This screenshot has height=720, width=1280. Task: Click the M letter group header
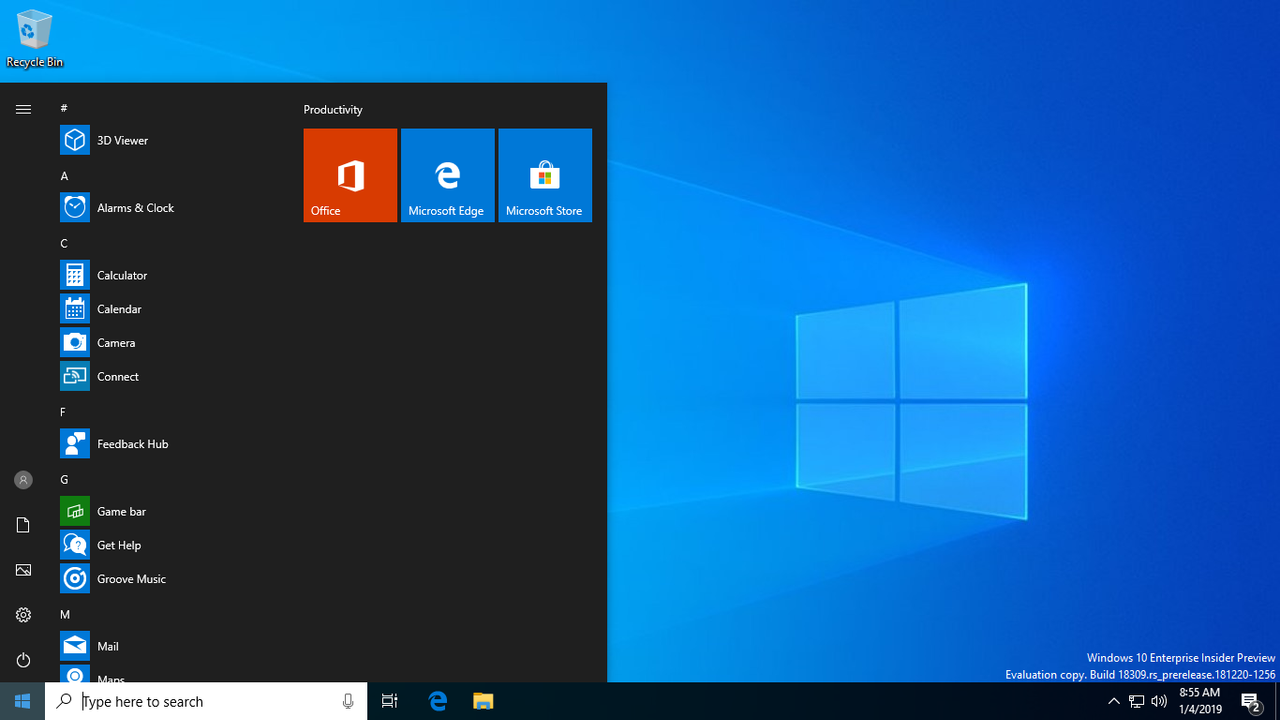coord(65,615)
